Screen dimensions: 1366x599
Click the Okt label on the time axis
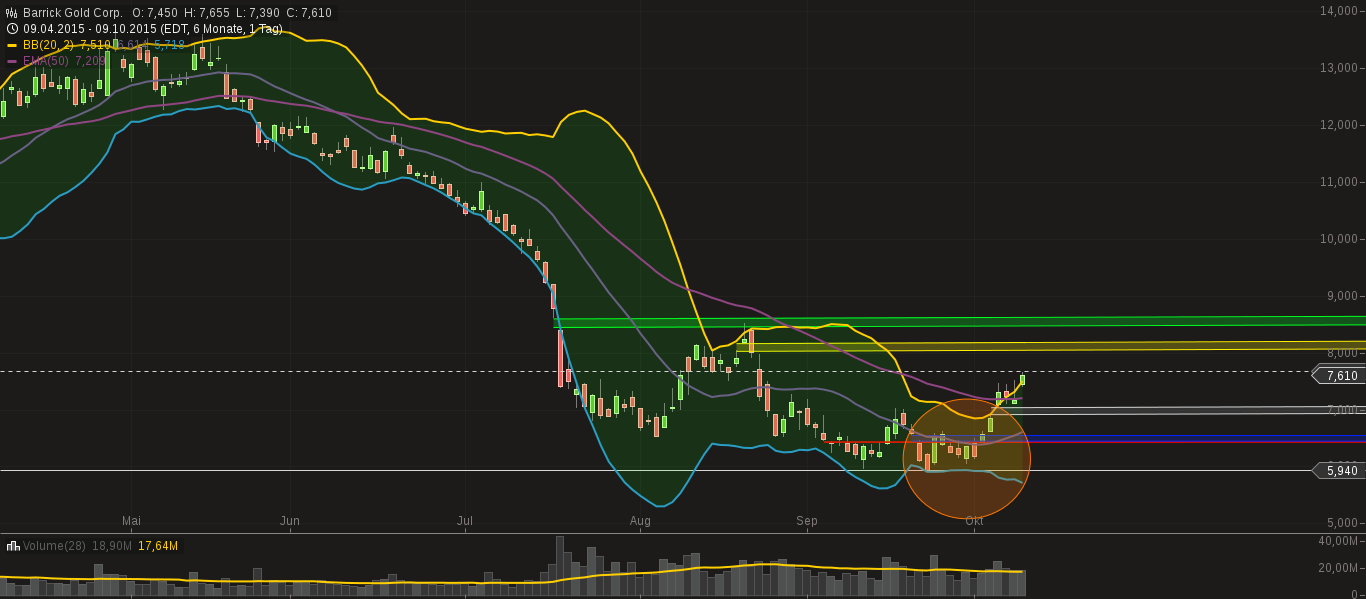[x=975, y=521]
